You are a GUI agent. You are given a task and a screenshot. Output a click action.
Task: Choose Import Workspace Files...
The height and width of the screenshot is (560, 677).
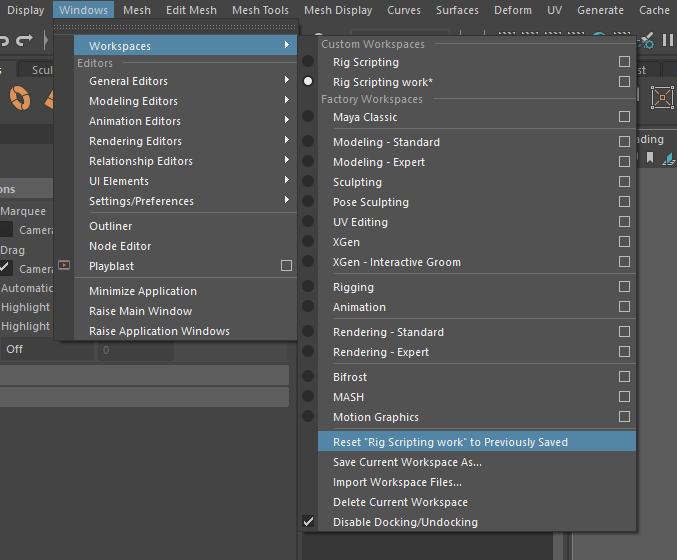477,482
